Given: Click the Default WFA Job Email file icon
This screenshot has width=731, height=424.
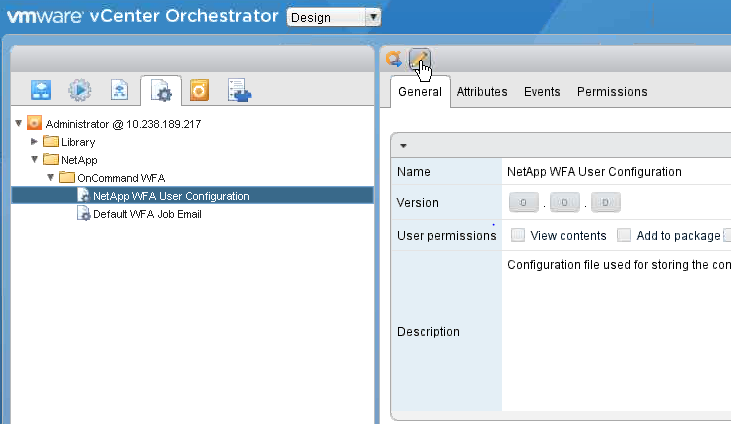Looking at the screenshot, I should pos(83,214).
